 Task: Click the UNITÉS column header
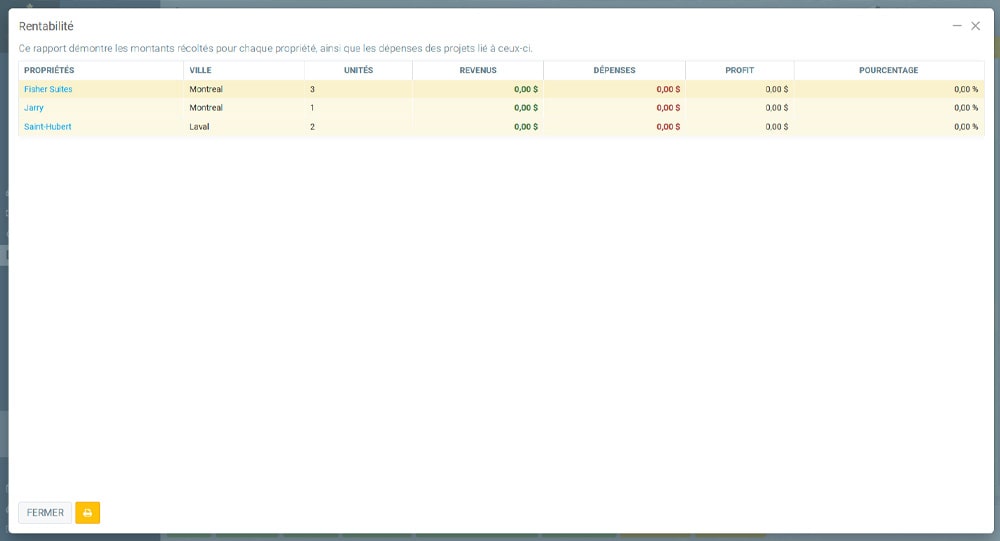point(358,71)
